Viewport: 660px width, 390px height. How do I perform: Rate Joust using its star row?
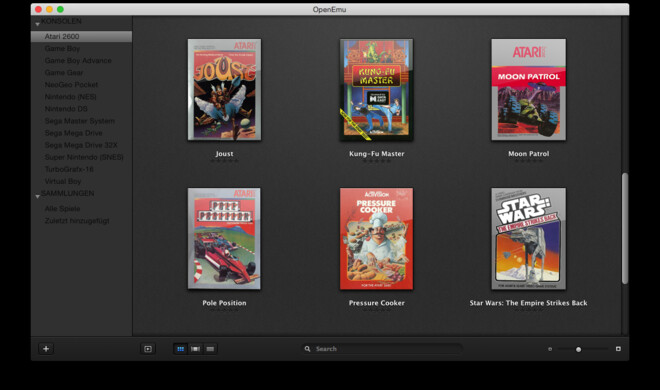224,161
